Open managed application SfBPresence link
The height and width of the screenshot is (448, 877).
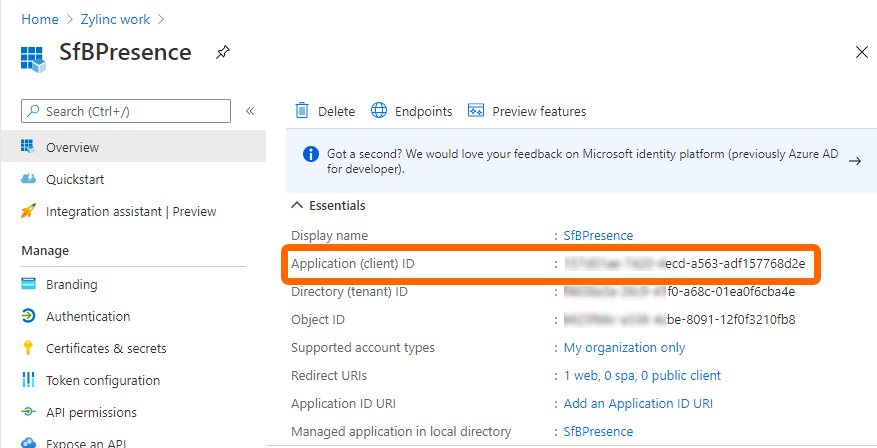pos(598,431)
